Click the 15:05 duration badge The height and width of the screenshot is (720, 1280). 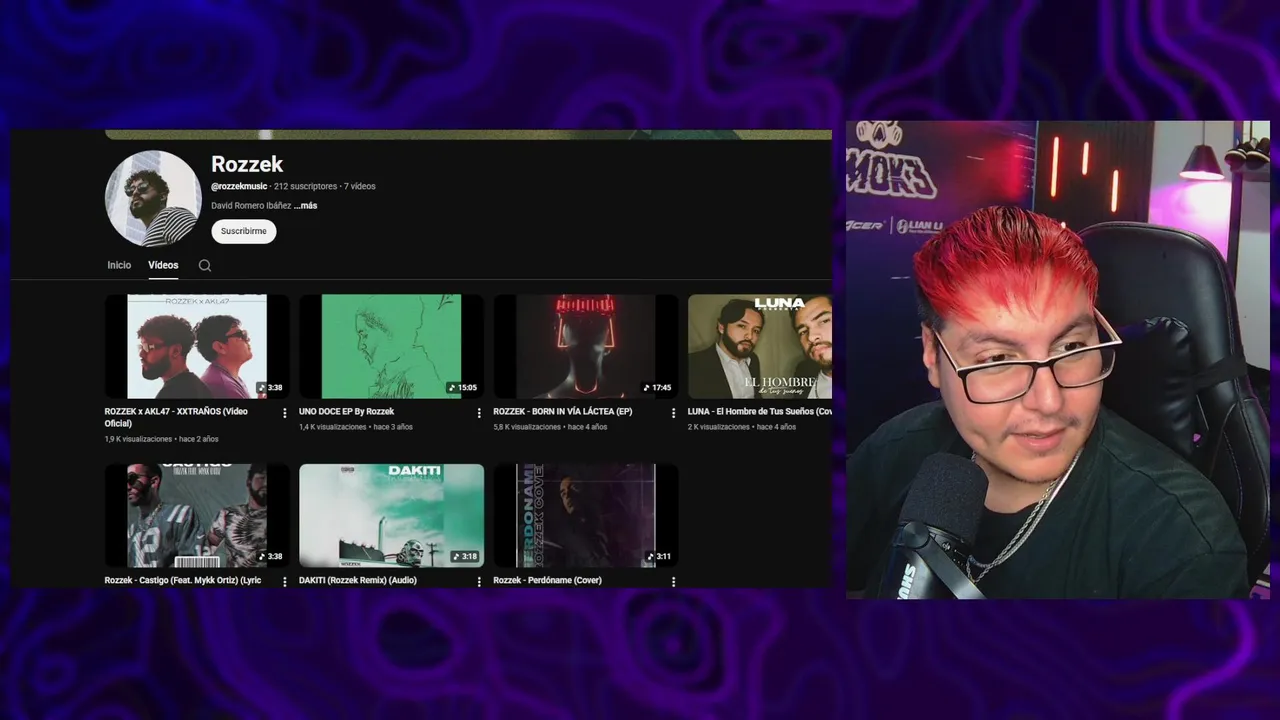tap(462, 388)
